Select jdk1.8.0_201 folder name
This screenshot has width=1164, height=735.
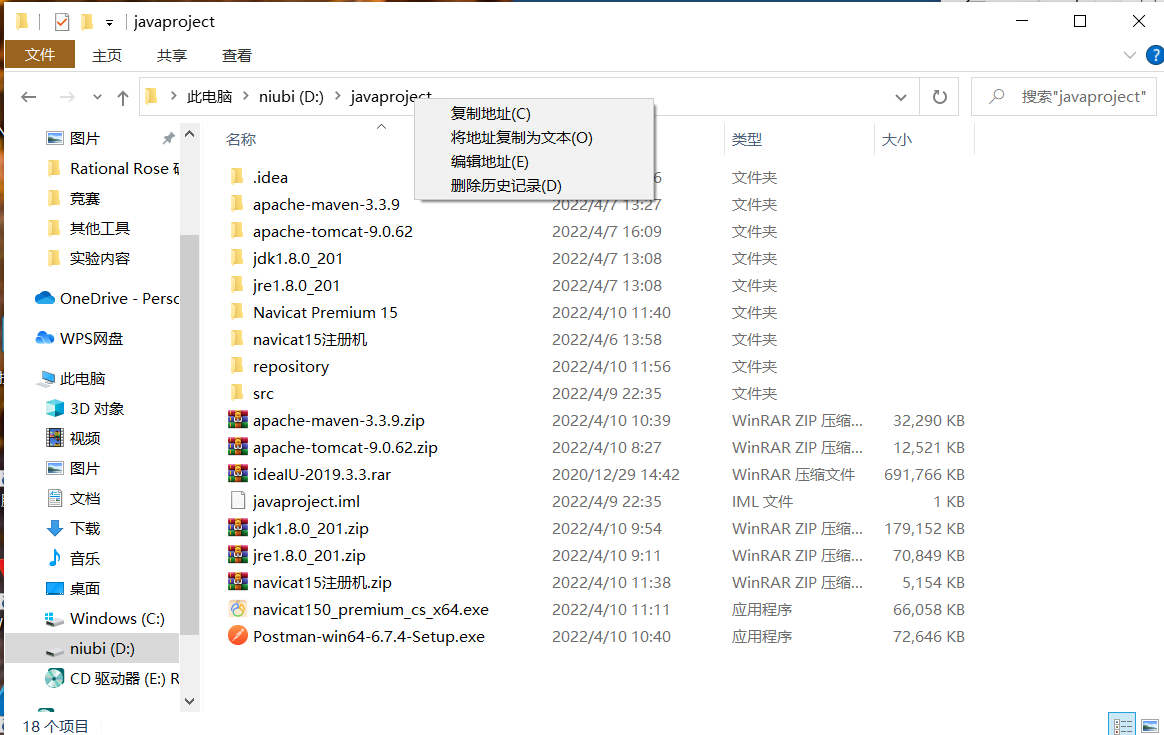click(x=298, y=258)
